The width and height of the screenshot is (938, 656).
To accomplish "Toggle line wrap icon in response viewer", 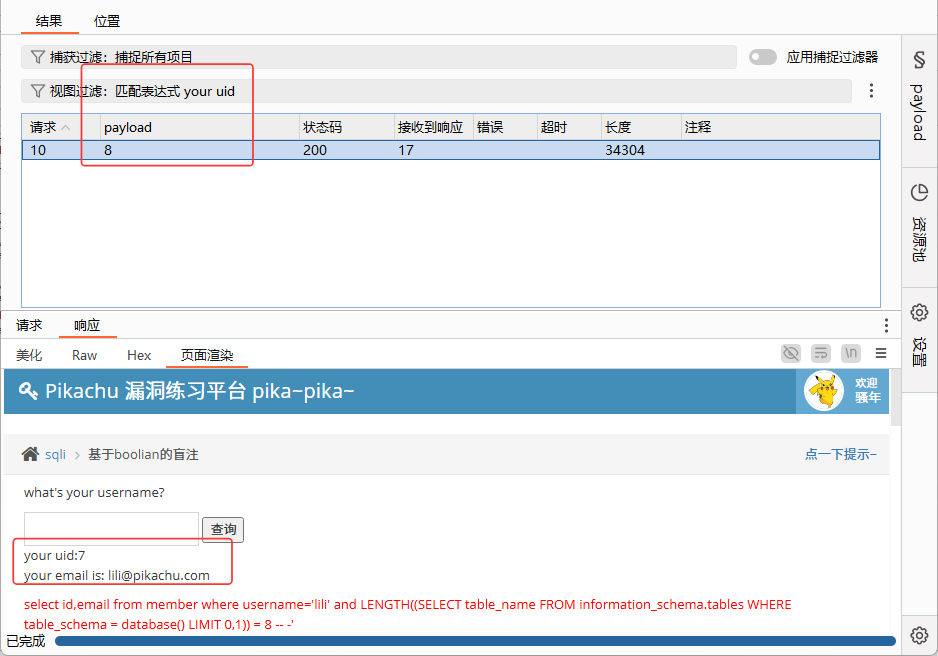I will tap(821, 353).
